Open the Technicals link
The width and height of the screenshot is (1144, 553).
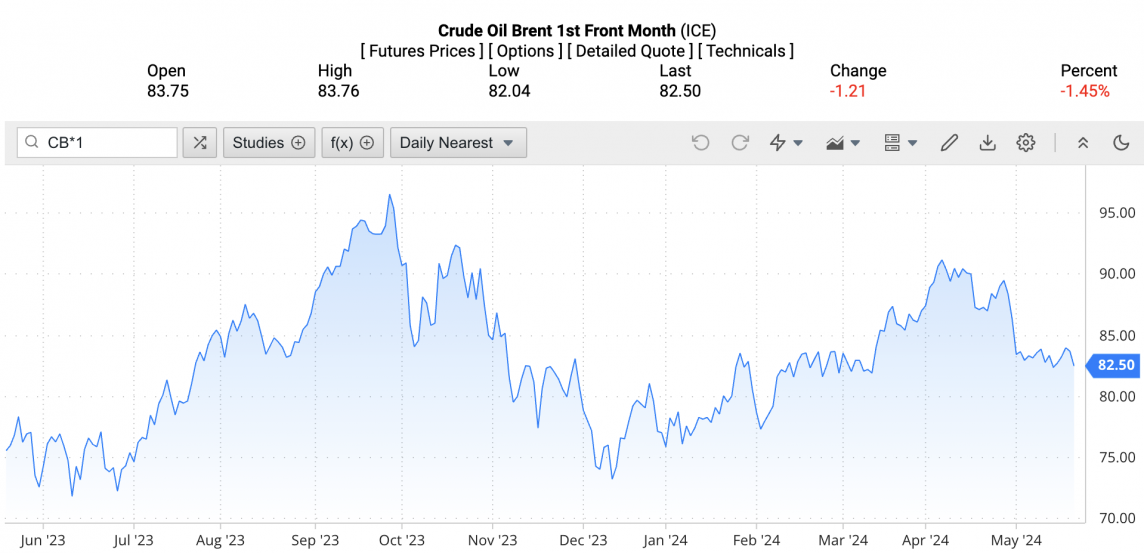tap(746, 50)
